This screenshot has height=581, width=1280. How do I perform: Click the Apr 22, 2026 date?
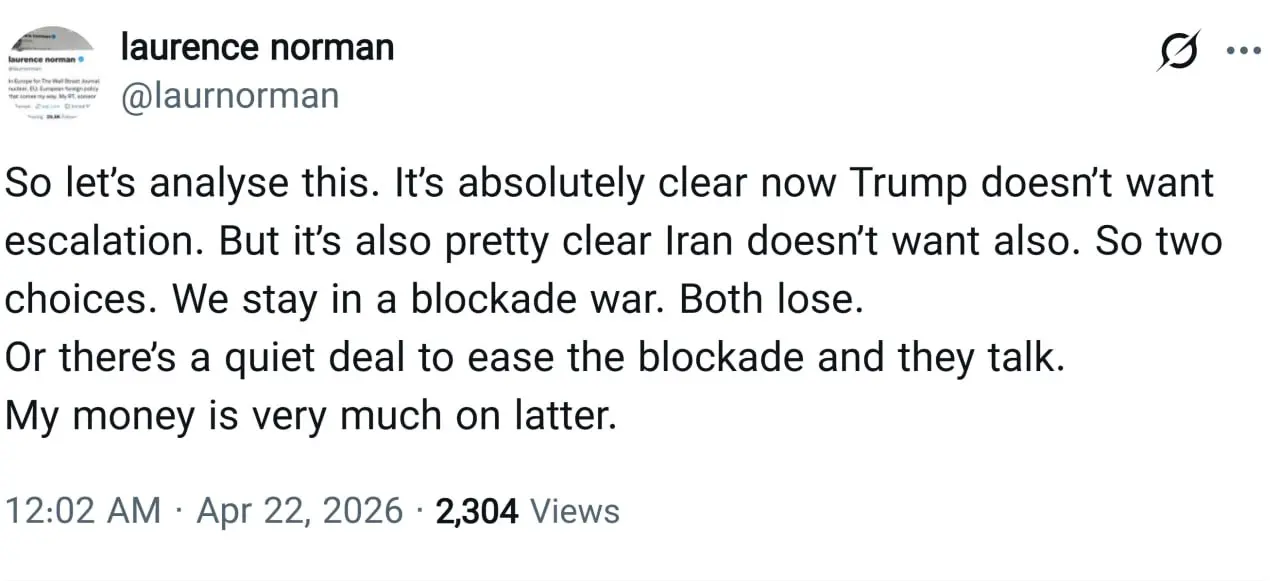[300, 511]
